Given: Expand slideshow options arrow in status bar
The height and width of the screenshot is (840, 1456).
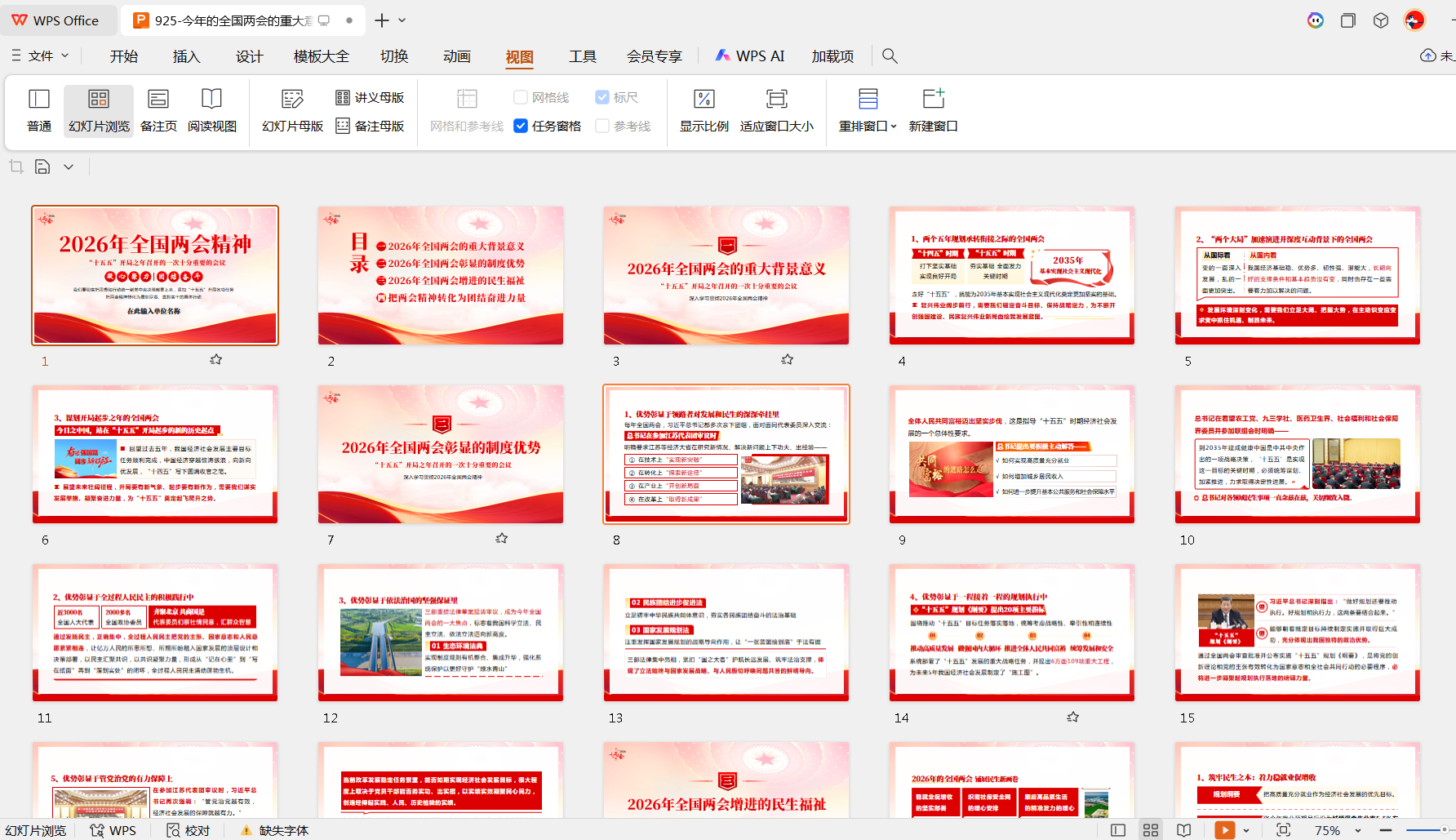Looking at the screenshot, I should pos(1246,830).
